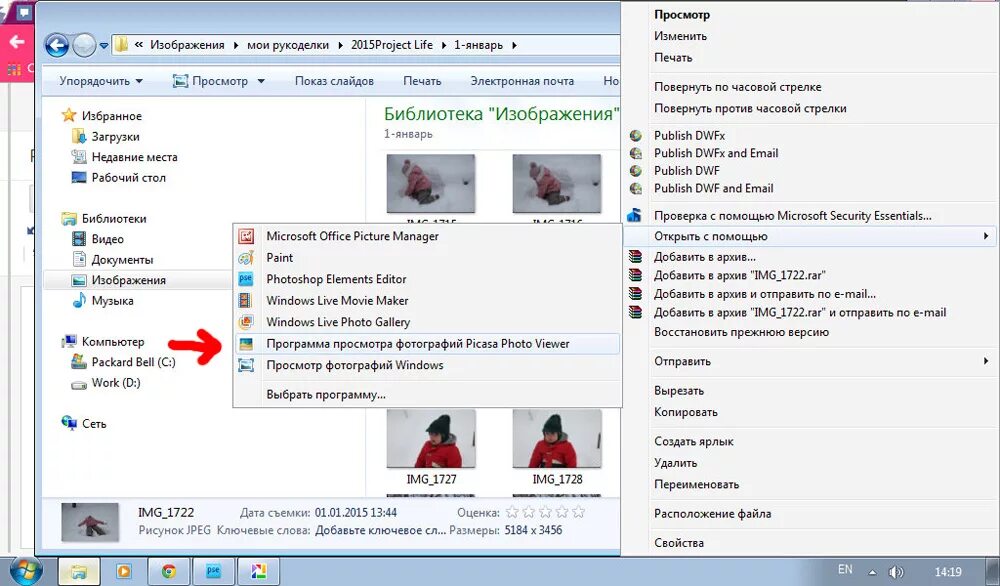Image resolution: width=1000 pixels, height=586 pixels.
Task: Select 'Программа просмотра фотографий Picasa Photo Viewer'
Action: pyautogui.click(x=427, y=344)
